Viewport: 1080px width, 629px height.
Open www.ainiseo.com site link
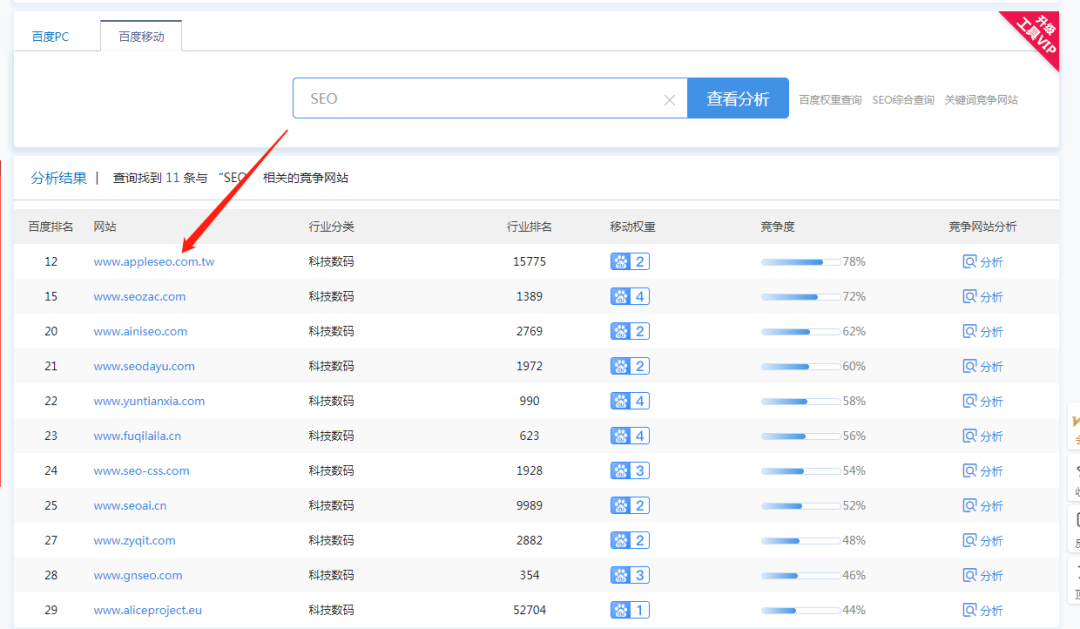[x=140, y=331]
